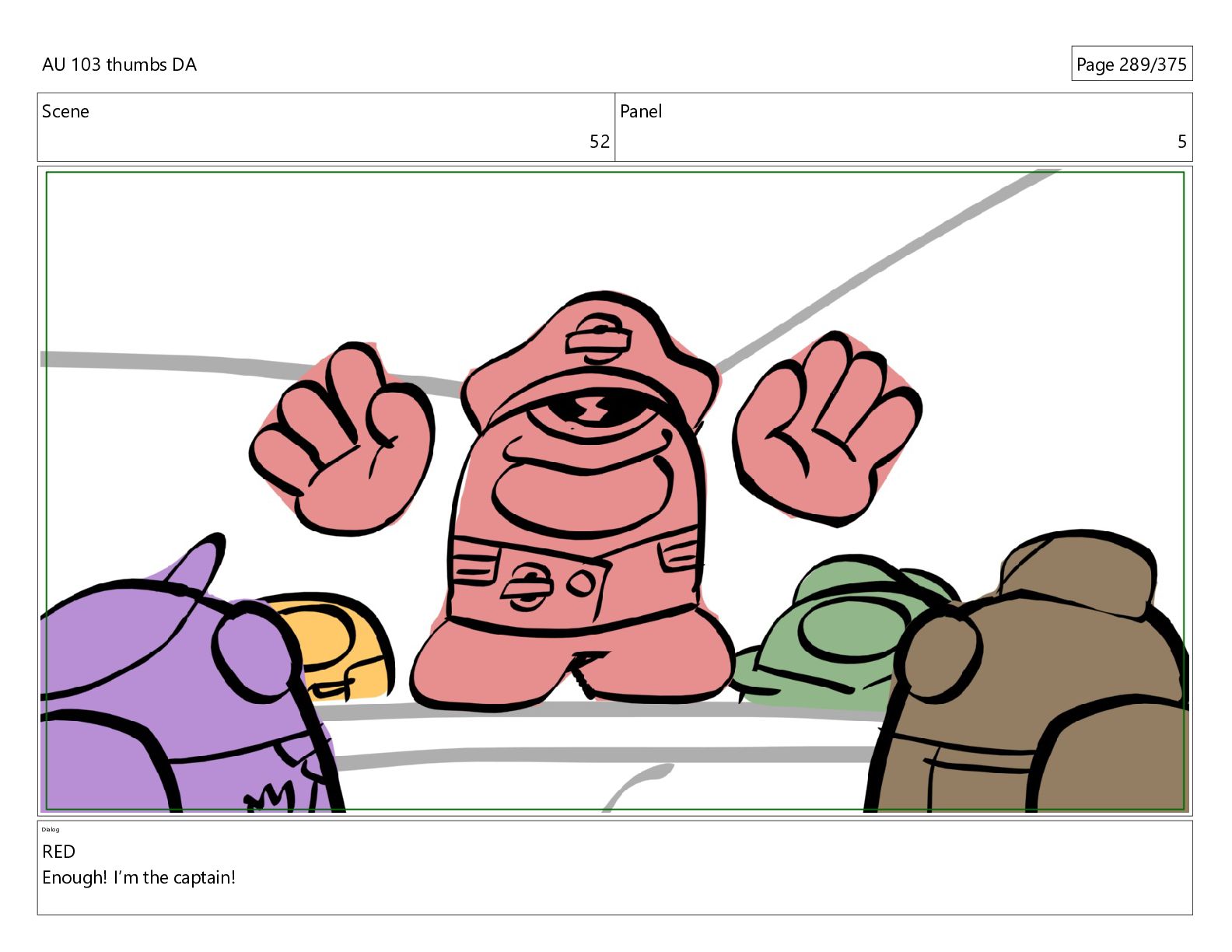Click the storyboard panel drawing of the red captain

614,491
